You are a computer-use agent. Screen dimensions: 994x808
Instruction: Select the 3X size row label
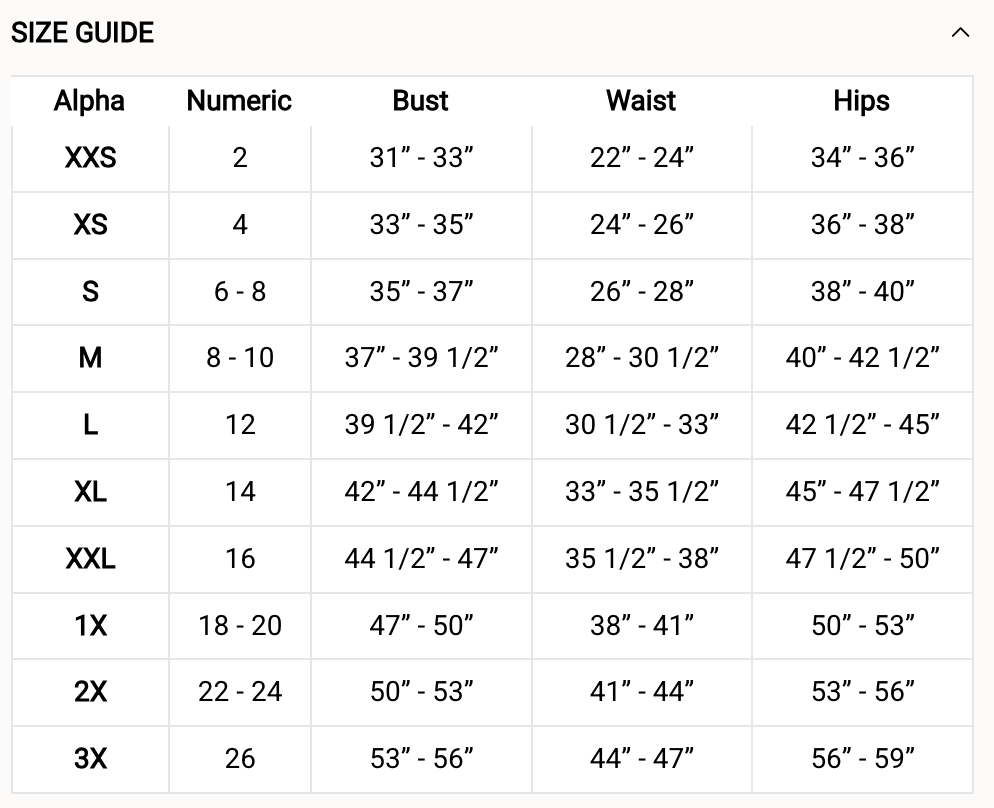pos(90,759)
